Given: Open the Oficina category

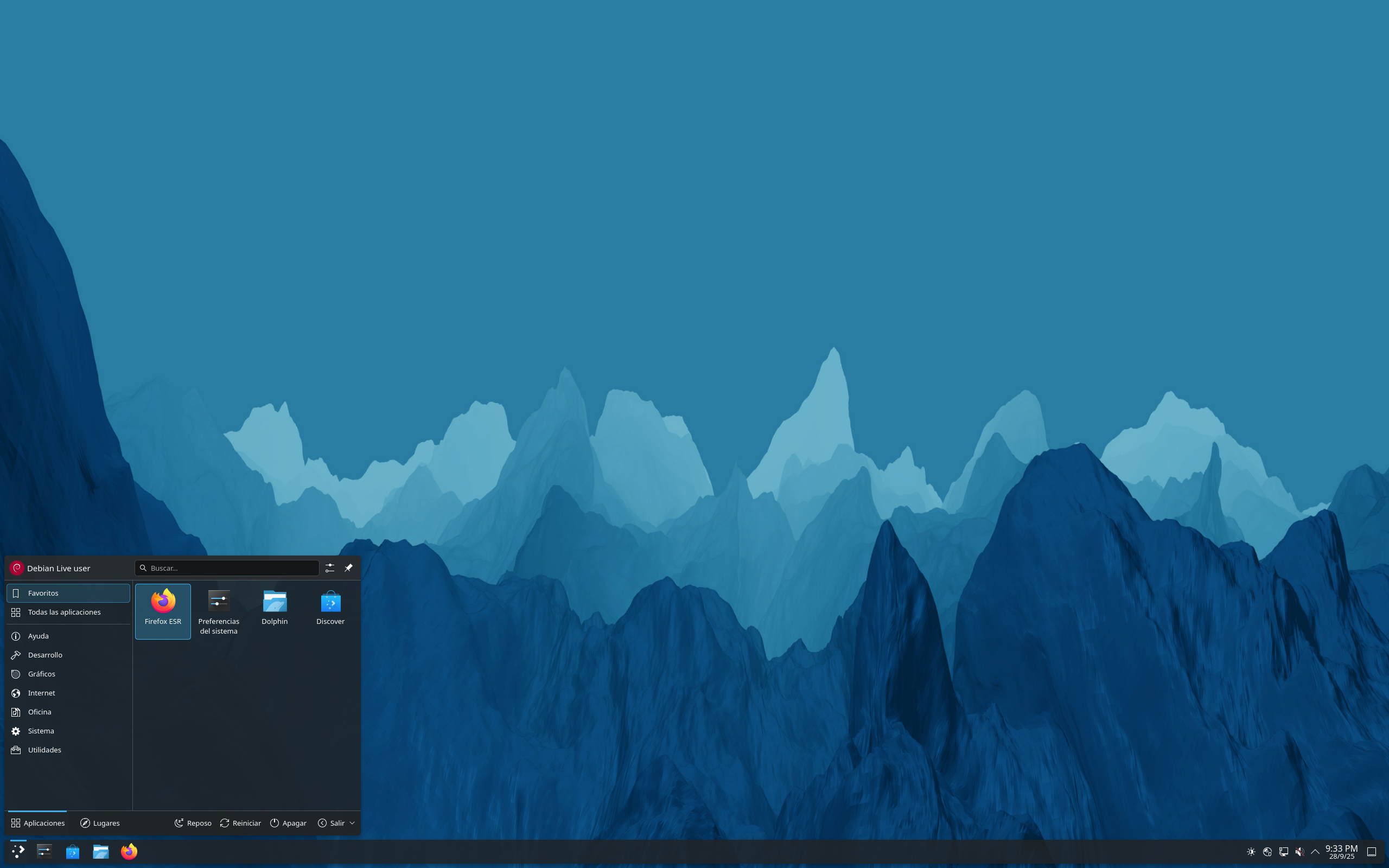Looking at the screenshot, I should pos(68,711).
